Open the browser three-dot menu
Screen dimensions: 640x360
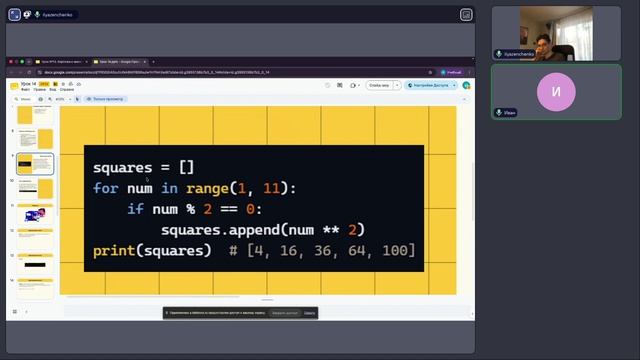pyautogui.click(x=469, y=72)
